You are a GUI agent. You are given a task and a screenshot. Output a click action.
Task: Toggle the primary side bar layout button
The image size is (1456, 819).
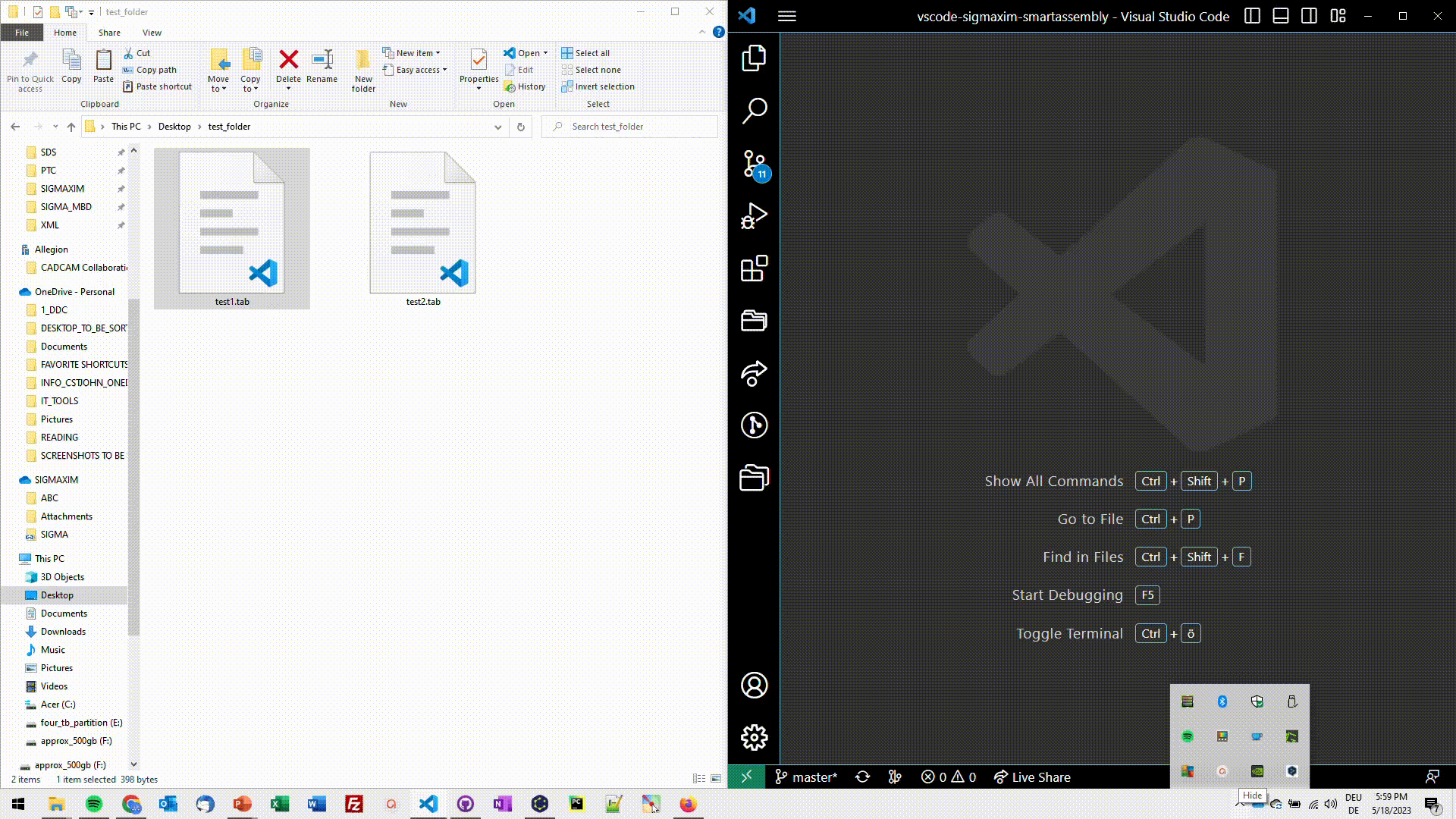(x=1252, y=16)
